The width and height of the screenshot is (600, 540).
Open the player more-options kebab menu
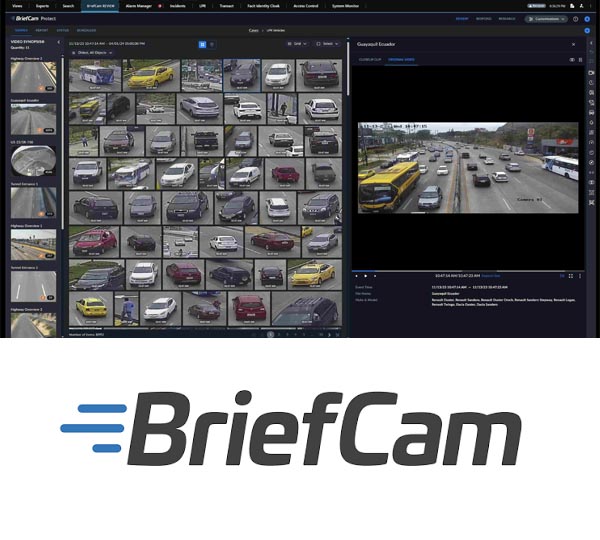(x=580, y=276)
